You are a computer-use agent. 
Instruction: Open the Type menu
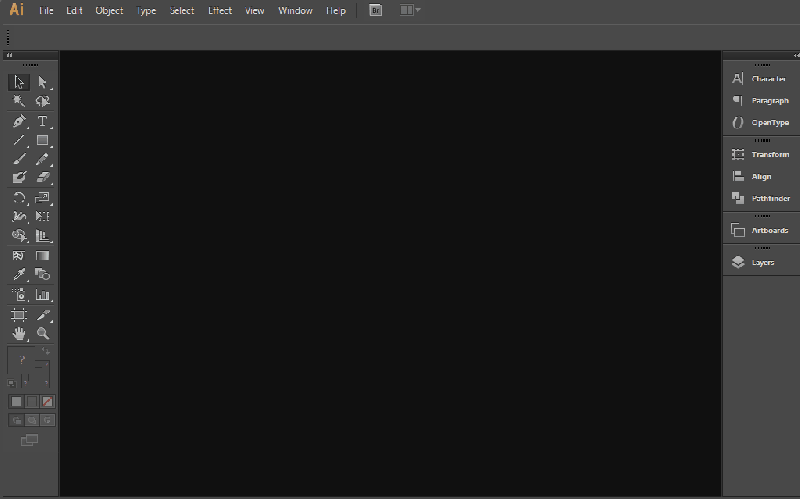click(x=146, y=11)
